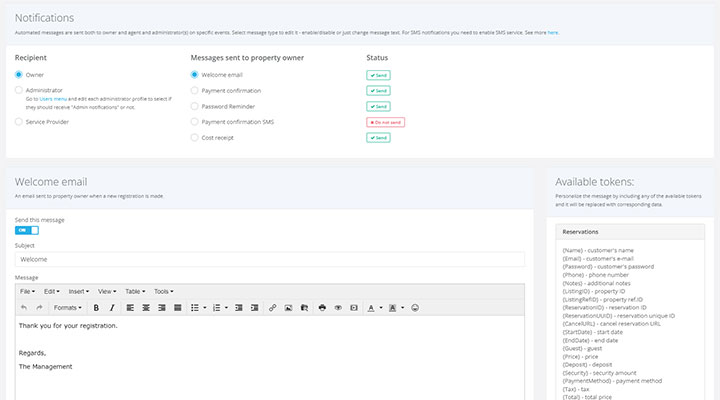Open the Table menu in editor
Screen dimensions: 720x400
pyautogui.click(x=135, y=292)
